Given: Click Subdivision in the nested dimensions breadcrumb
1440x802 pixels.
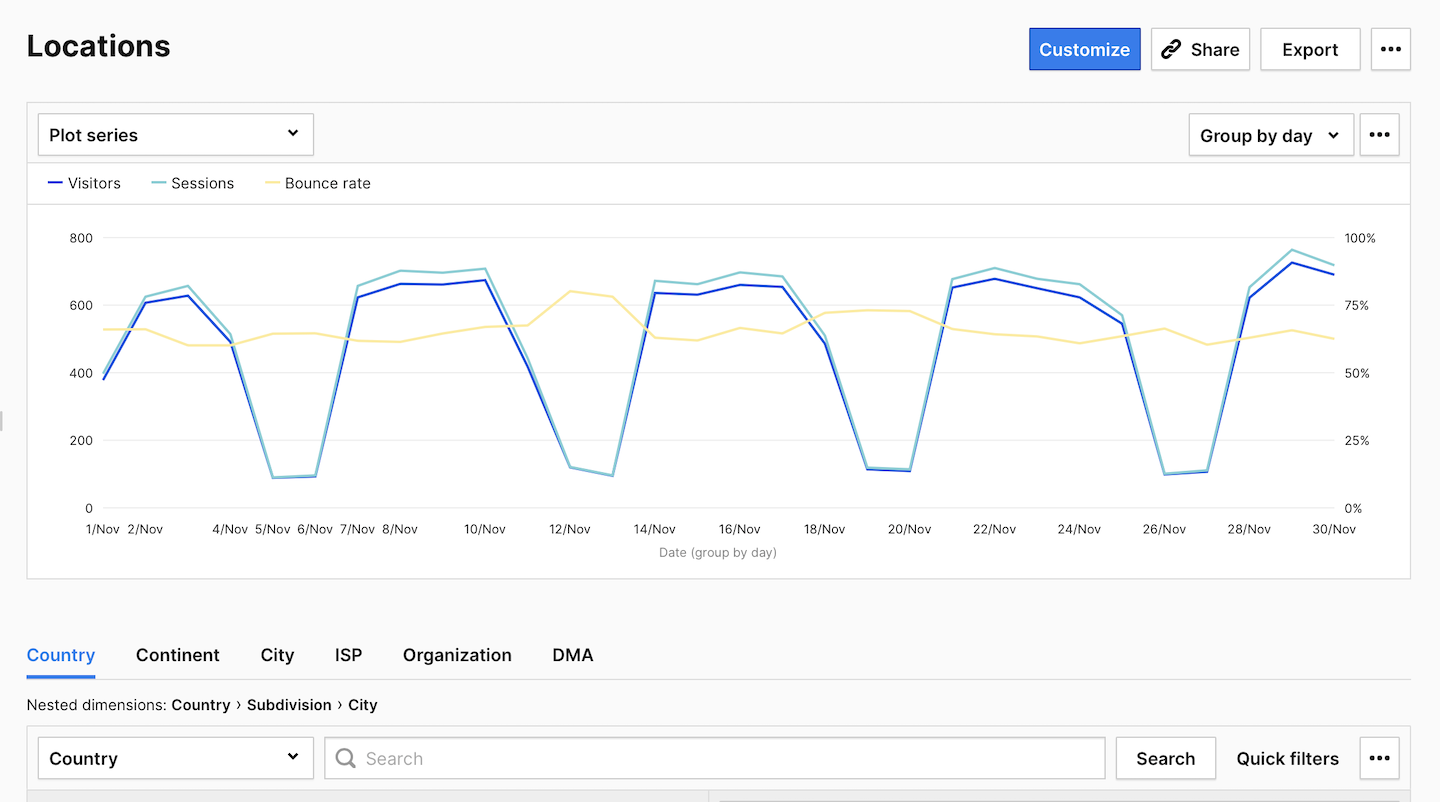Looking at the screenshot, I should 289,705.
